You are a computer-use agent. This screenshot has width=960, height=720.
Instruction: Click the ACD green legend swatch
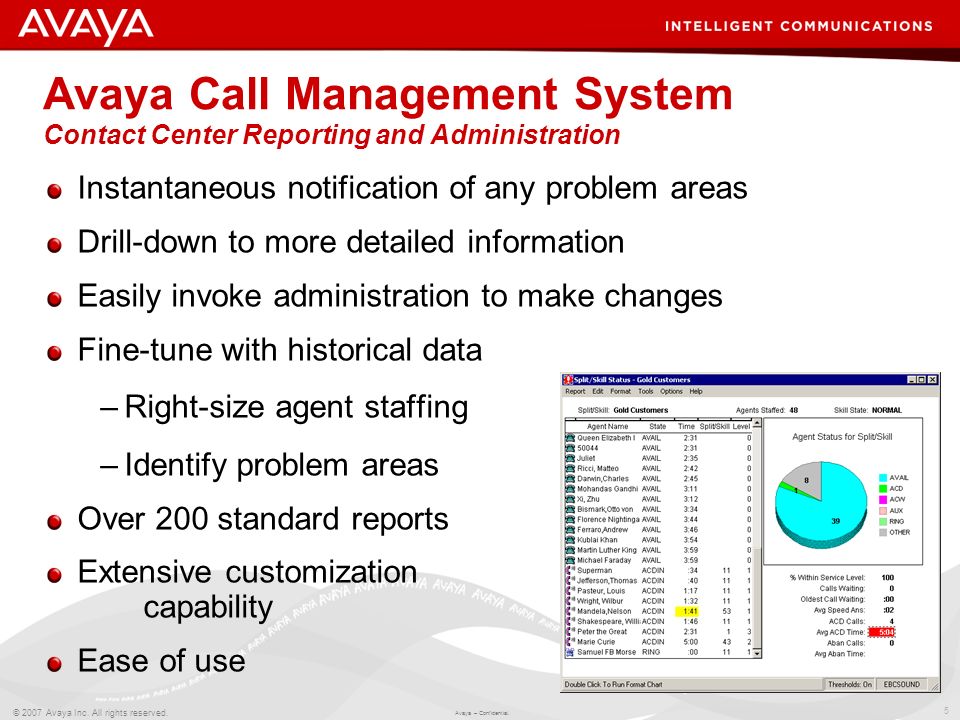point(883,489)
